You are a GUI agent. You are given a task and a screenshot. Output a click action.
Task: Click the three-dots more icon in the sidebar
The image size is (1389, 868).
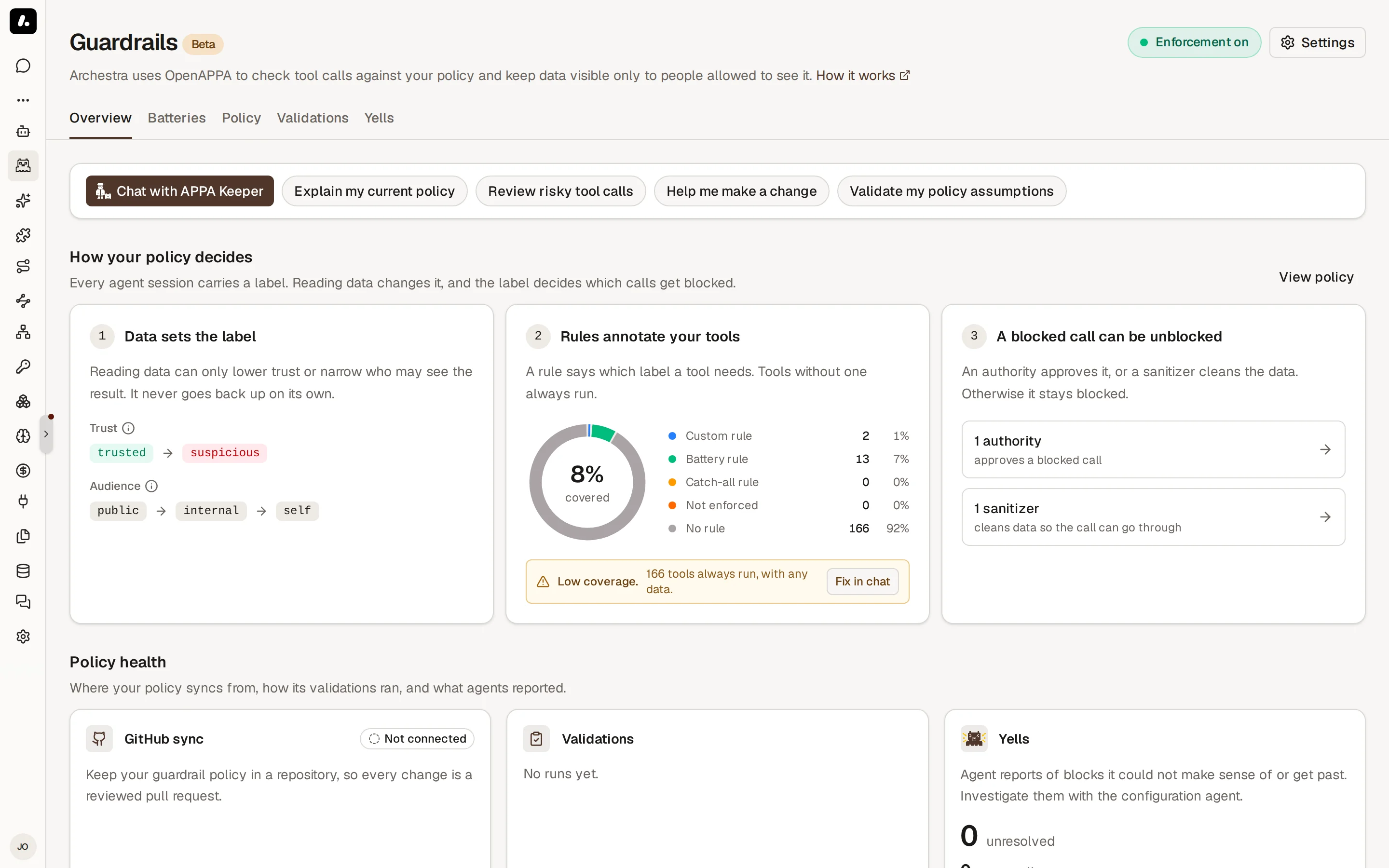click(x=23, y=100)
